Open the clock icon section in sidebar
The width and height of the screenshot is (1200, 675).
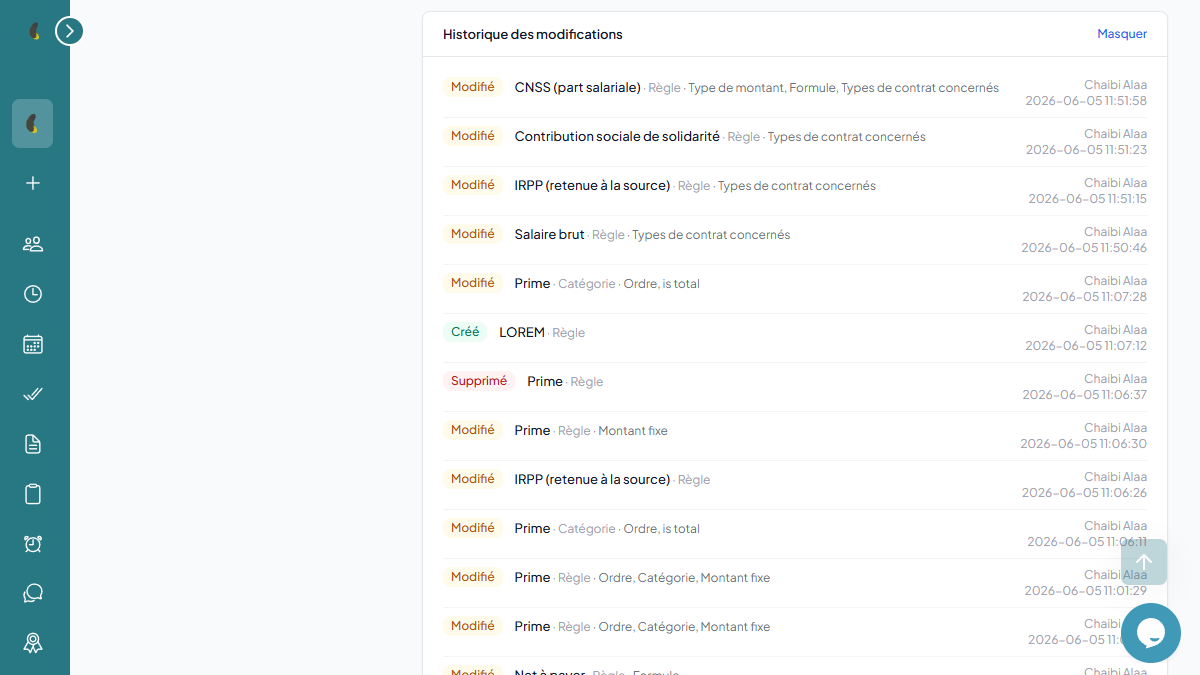33,294
